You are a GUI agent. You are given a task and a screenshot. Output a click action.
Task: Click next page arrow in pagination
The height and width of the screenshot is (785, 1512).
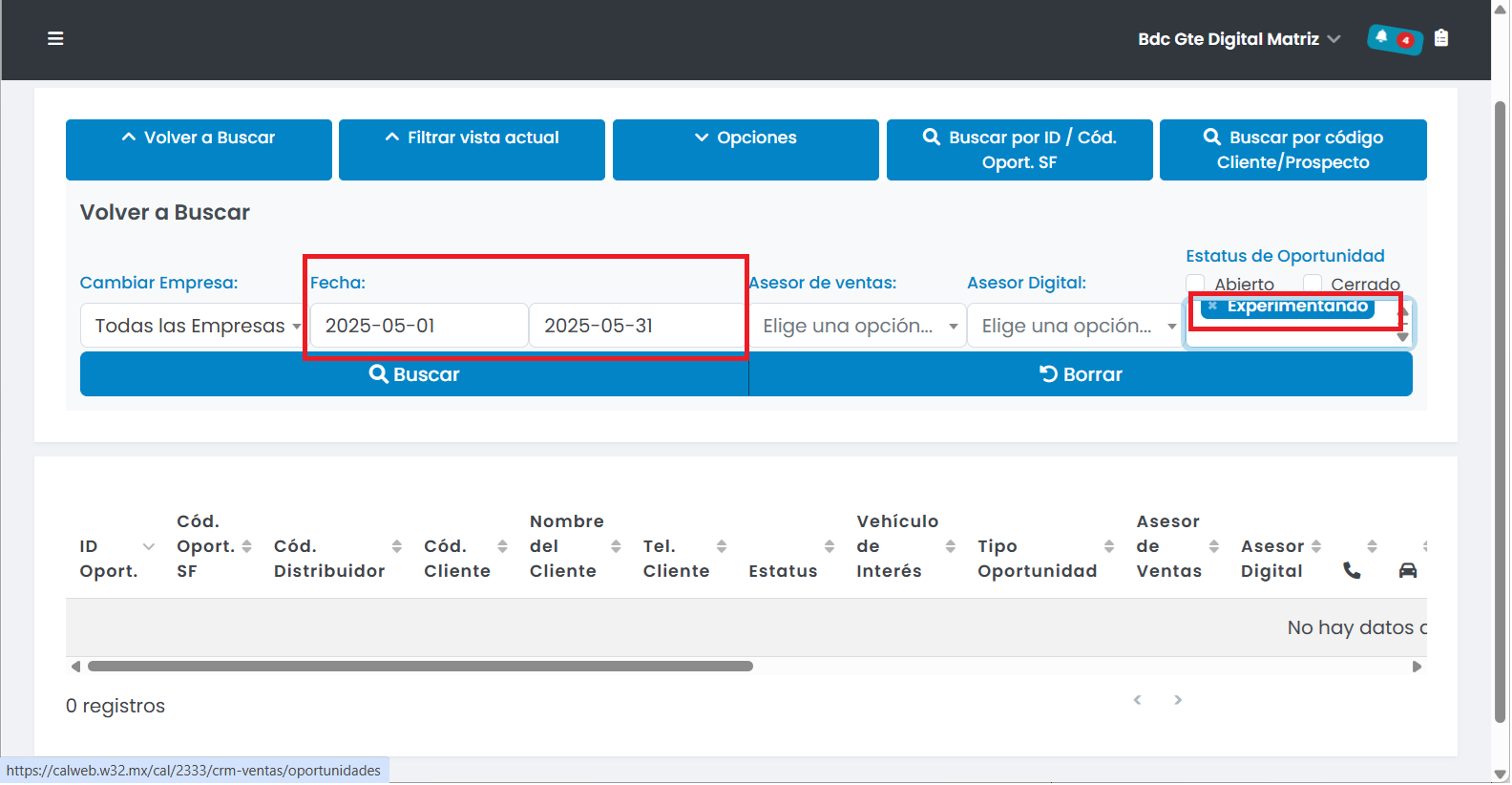1178,700
